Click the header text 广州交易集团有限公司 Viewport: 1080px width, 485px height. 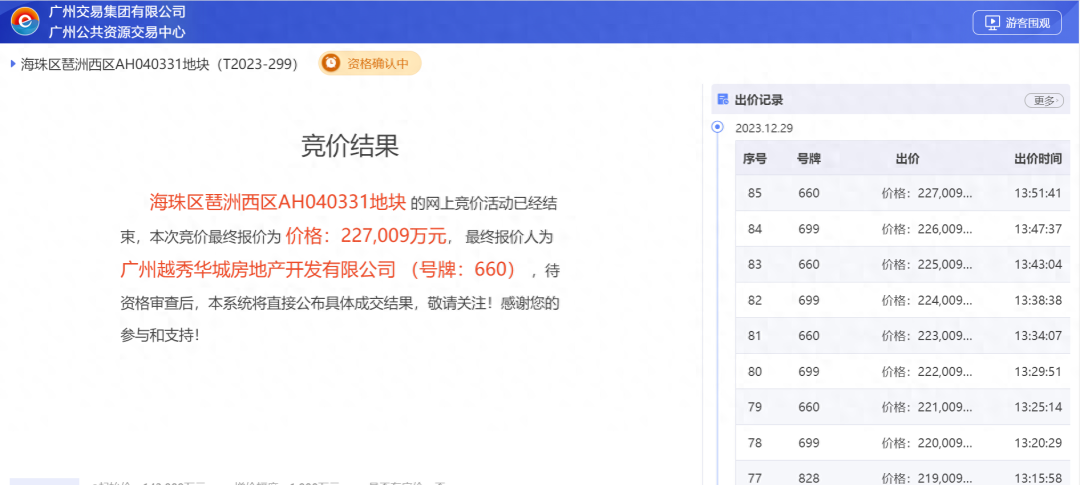(x=117, y=12)
